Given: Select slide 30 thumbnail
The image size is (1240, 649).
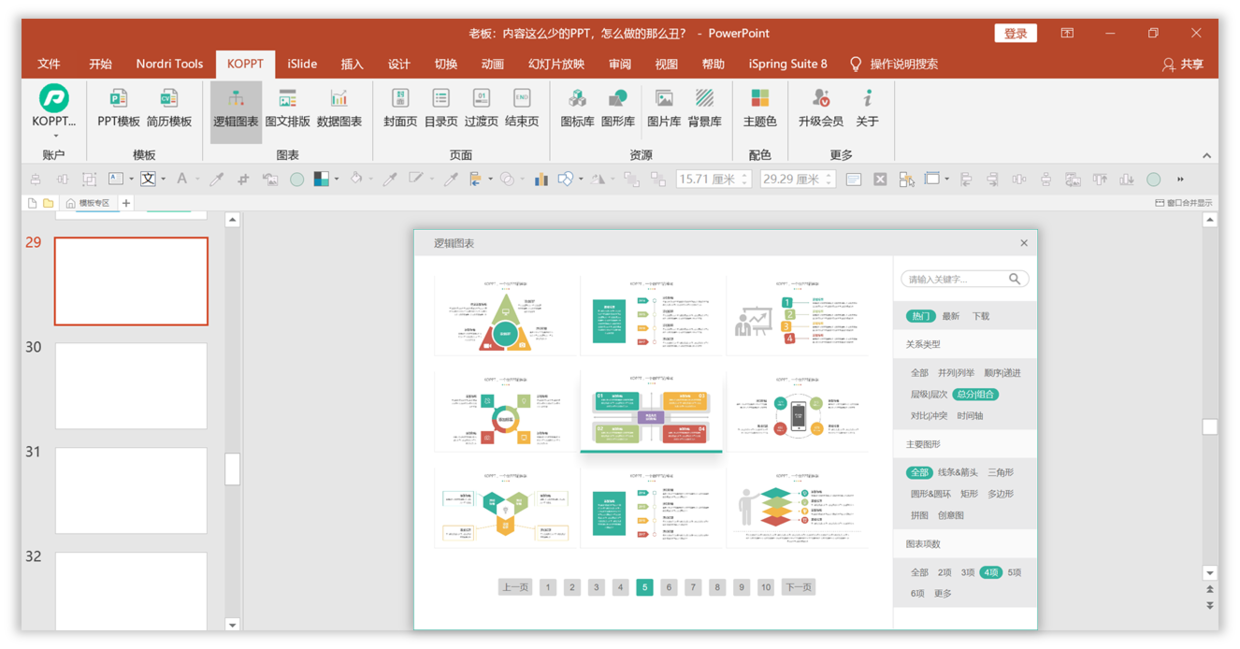Looking at the screenshot, I should point(131,385).
